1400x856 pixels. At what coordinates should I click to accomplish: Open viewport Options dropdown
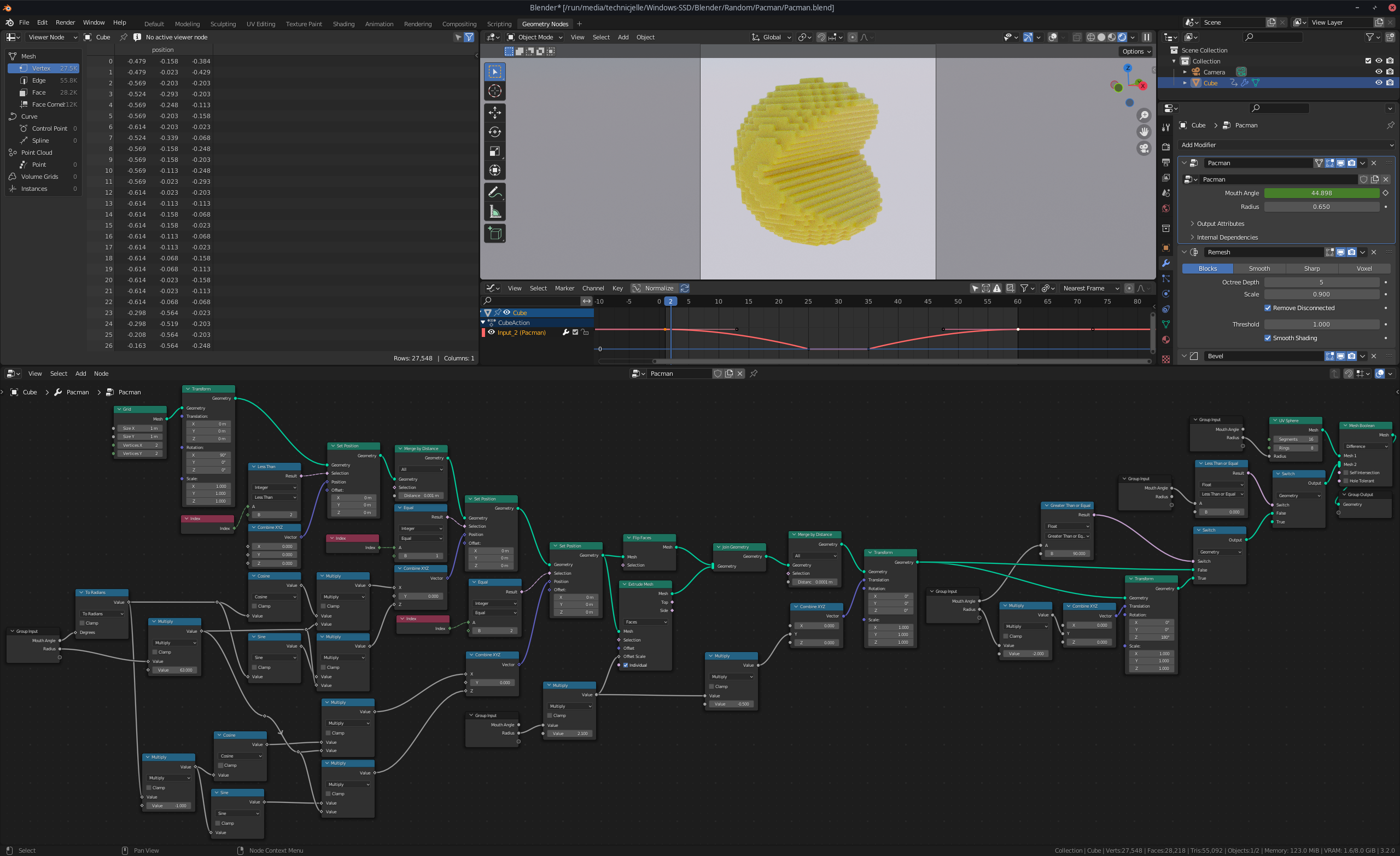point(1136,51)
